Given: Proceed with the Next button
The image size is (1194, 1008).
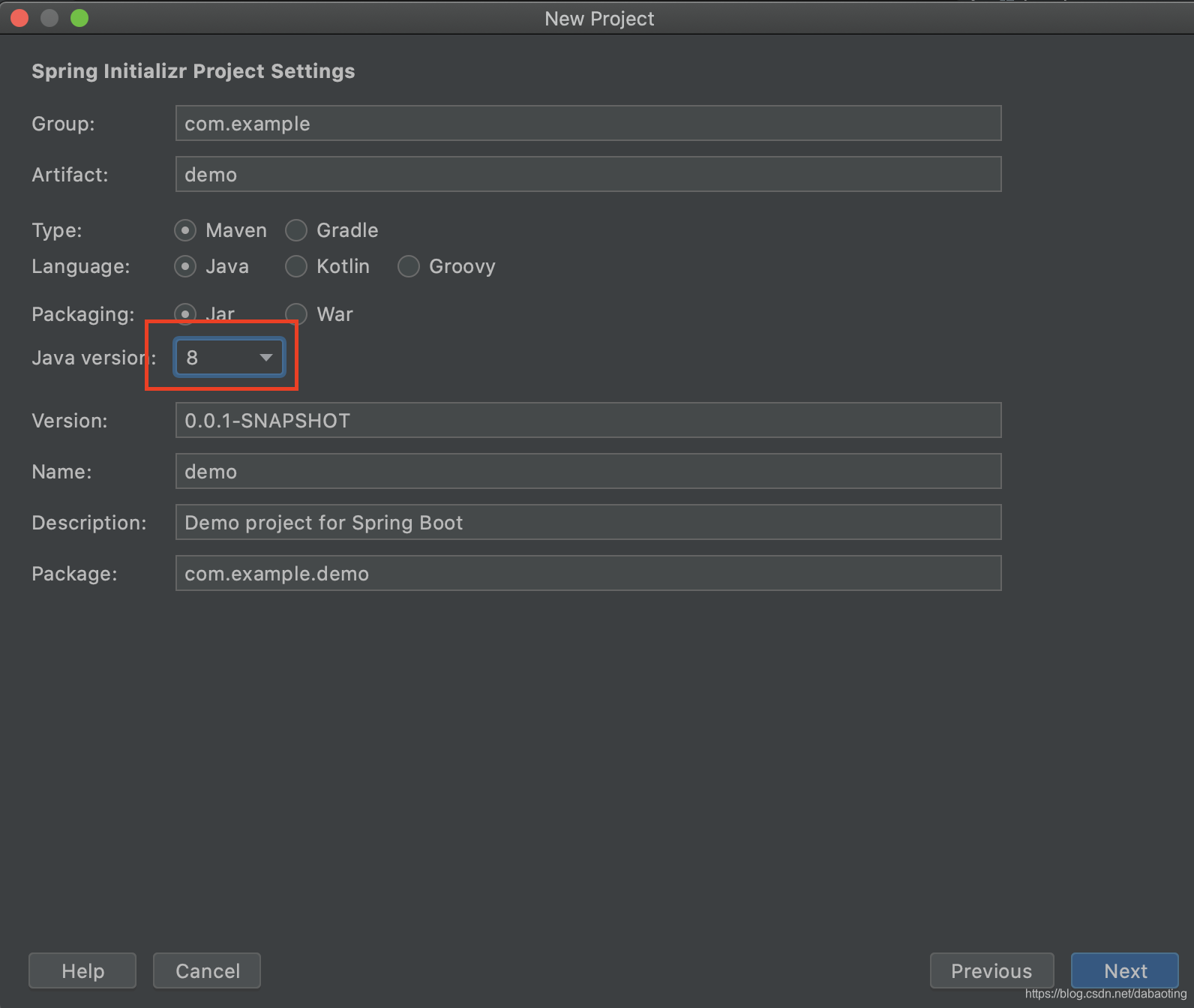Looking at the screenshot, I should (x=1125, y=970).
